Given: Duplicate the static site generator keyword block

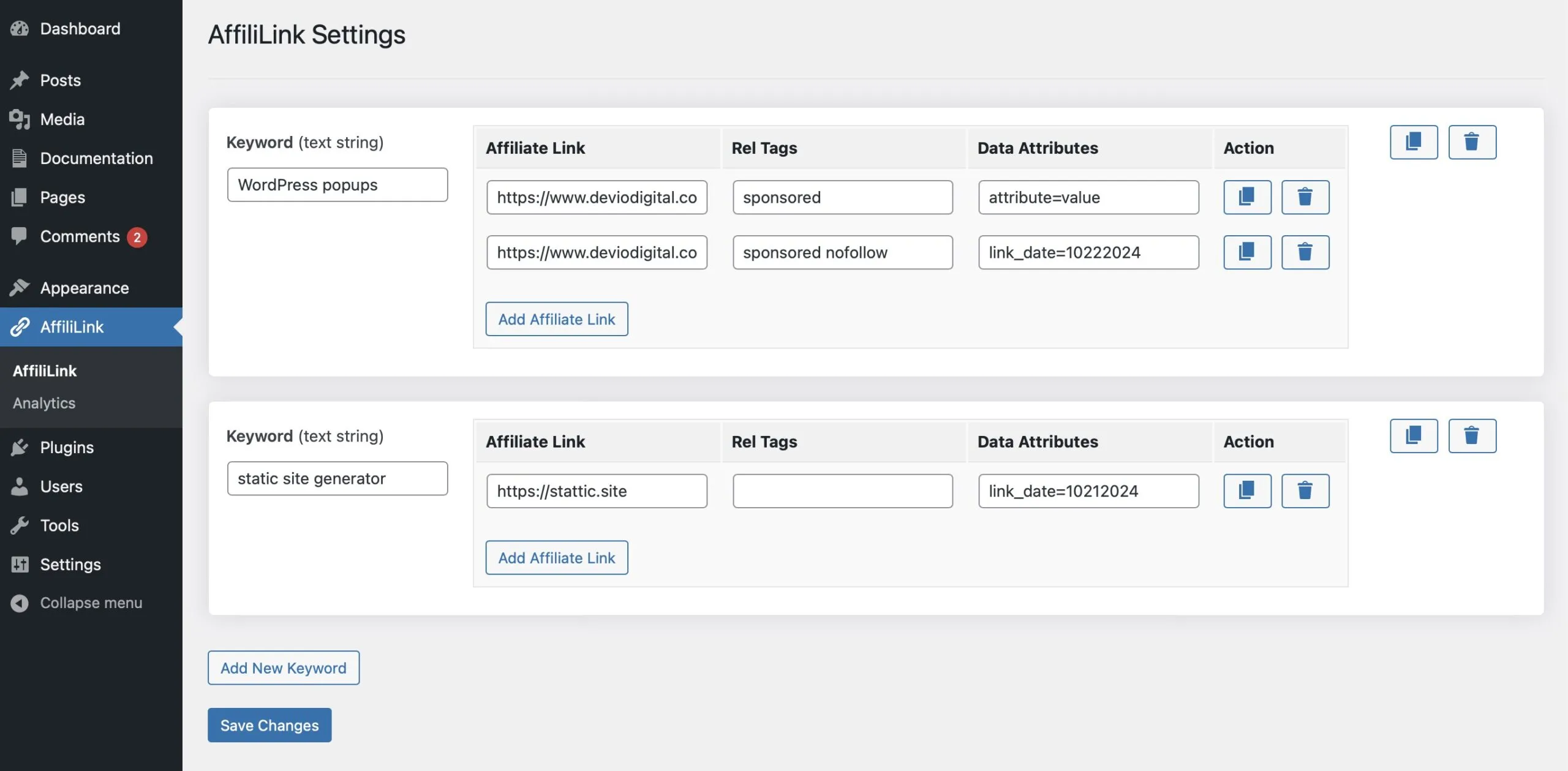Looking at the screenshot, I should [x=1413, y=435].
